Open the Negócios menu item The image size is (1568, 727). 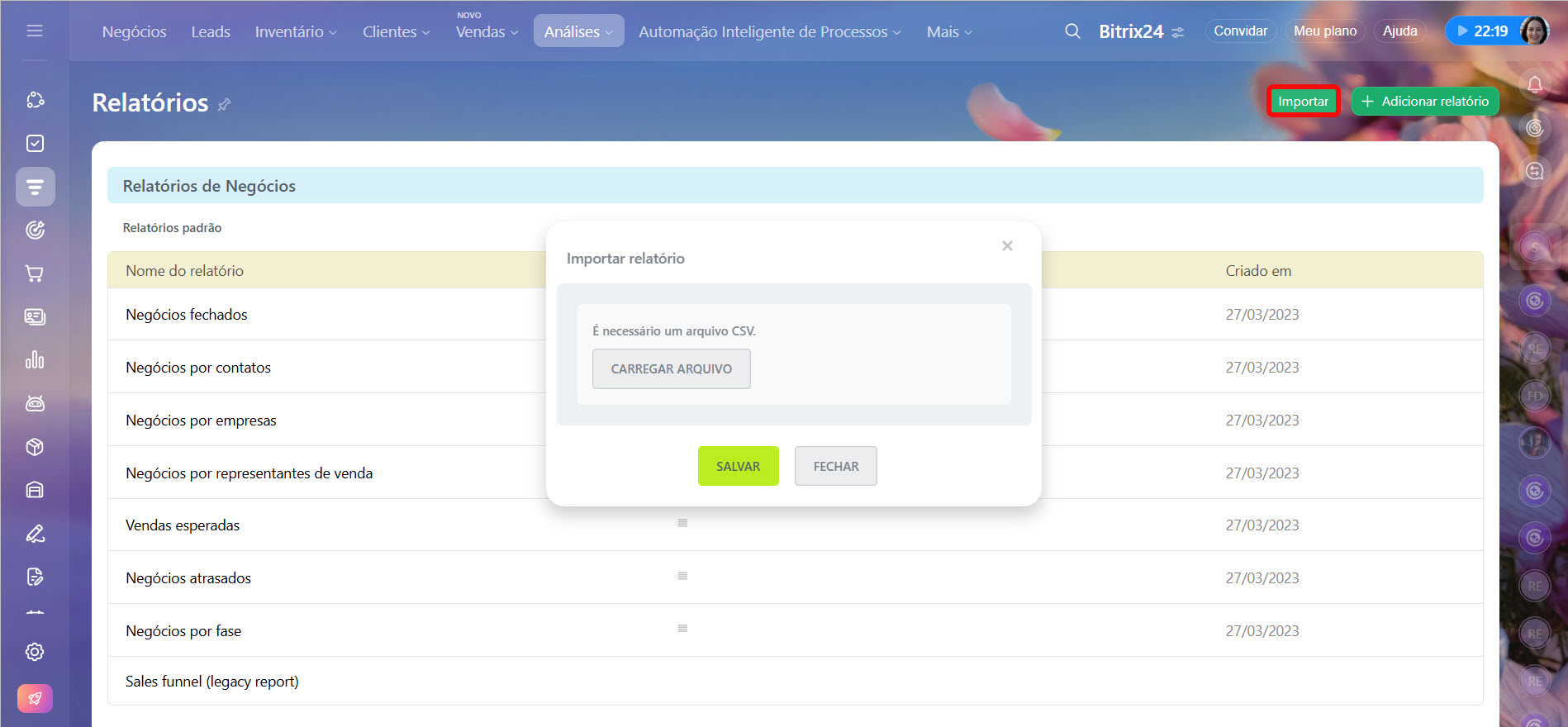coord(134,32)
